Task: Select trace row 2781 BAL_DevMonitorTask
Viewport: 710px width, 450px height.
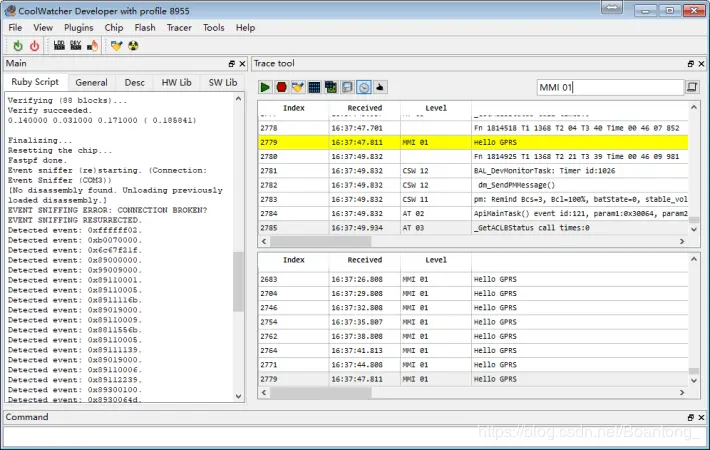Action: 473,171
